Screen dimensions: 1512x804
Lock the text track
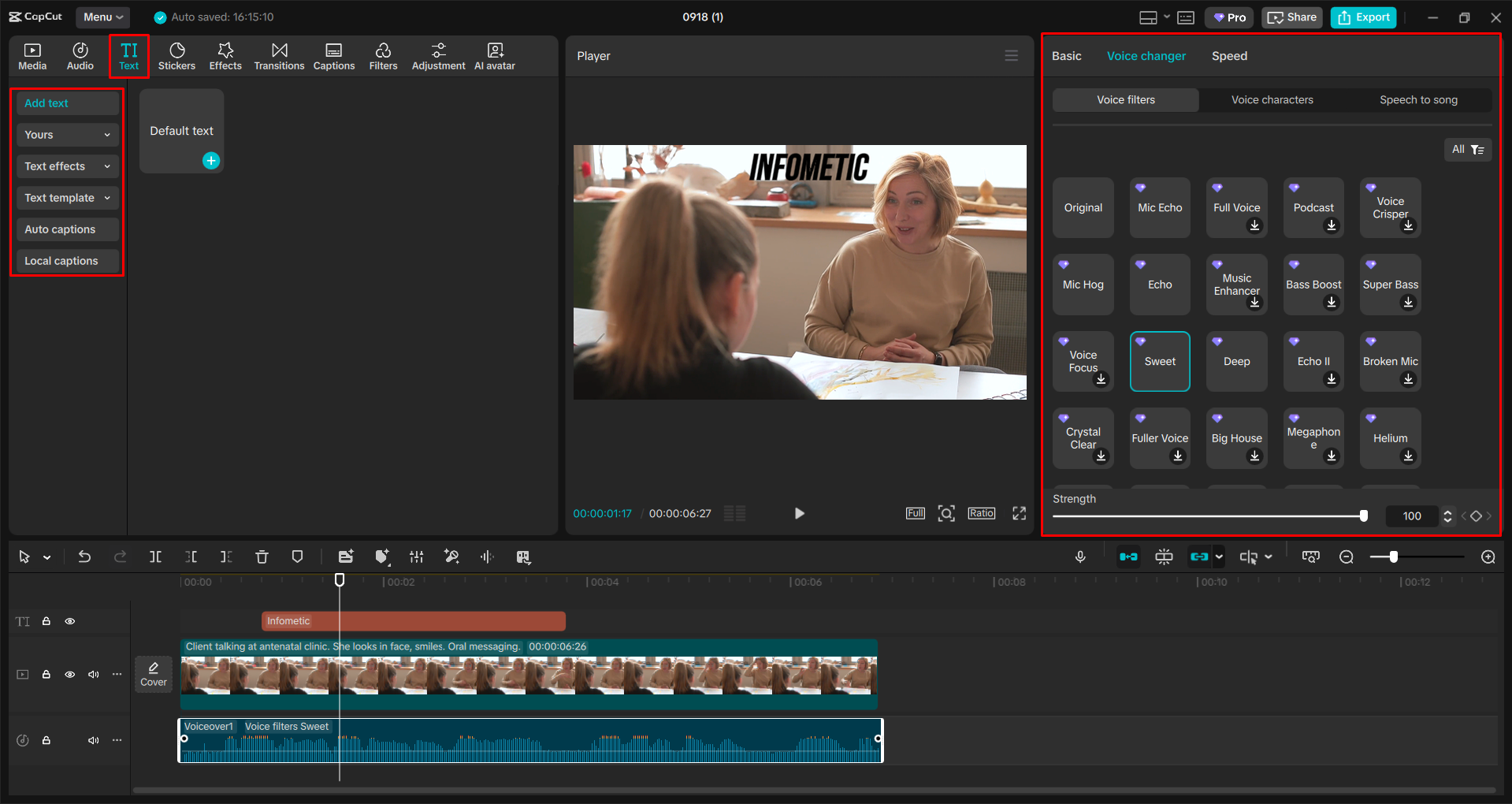(46, 621)
